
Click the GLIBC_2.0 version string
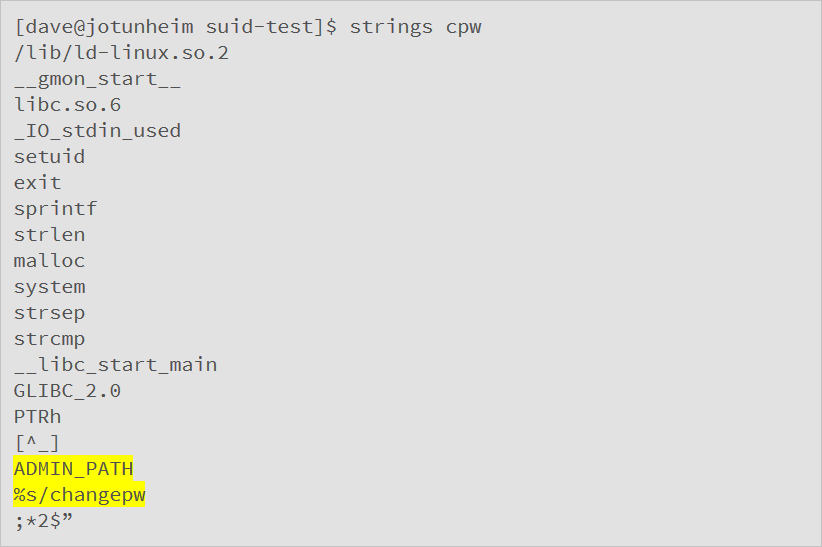[x=67, y=391]
